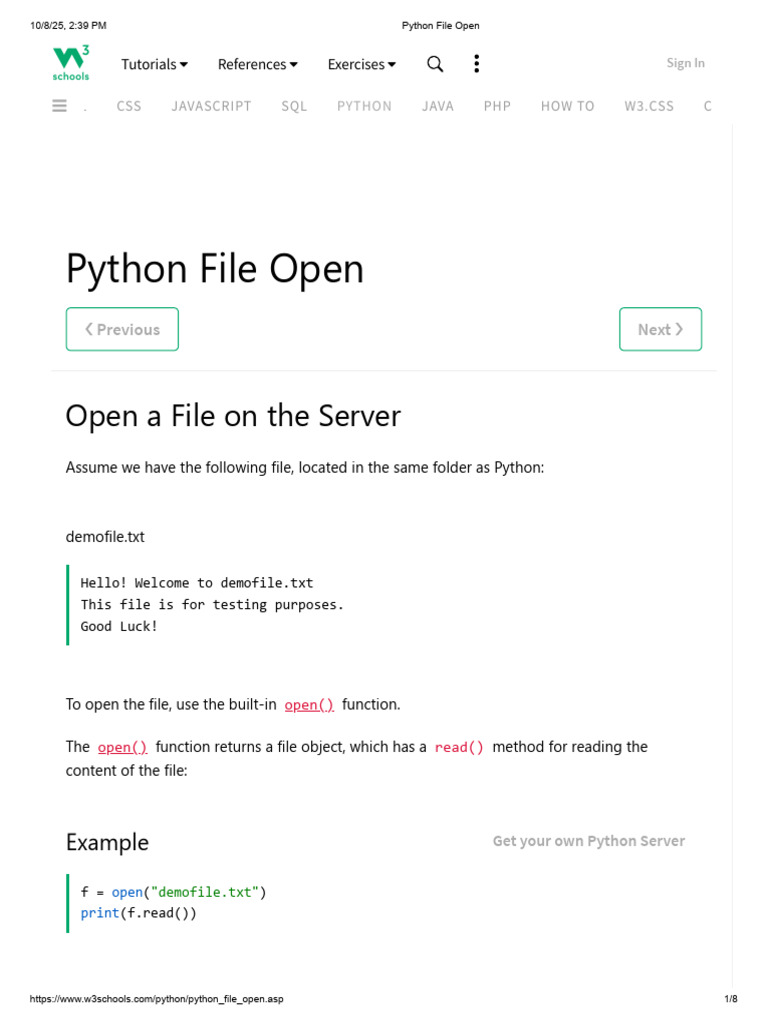
Task: Switch to the SQL topic
Action: click(294, 106)
